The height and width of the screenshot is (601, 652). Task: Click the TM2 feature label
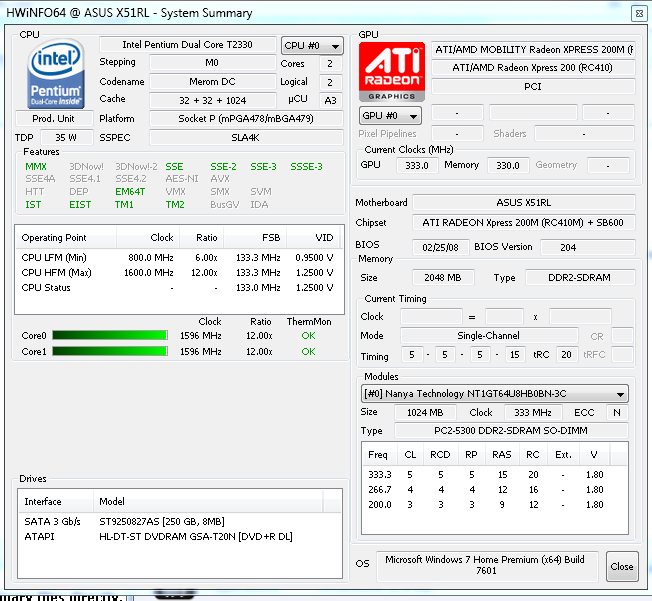pyautogui.click(x=175, y=204)
